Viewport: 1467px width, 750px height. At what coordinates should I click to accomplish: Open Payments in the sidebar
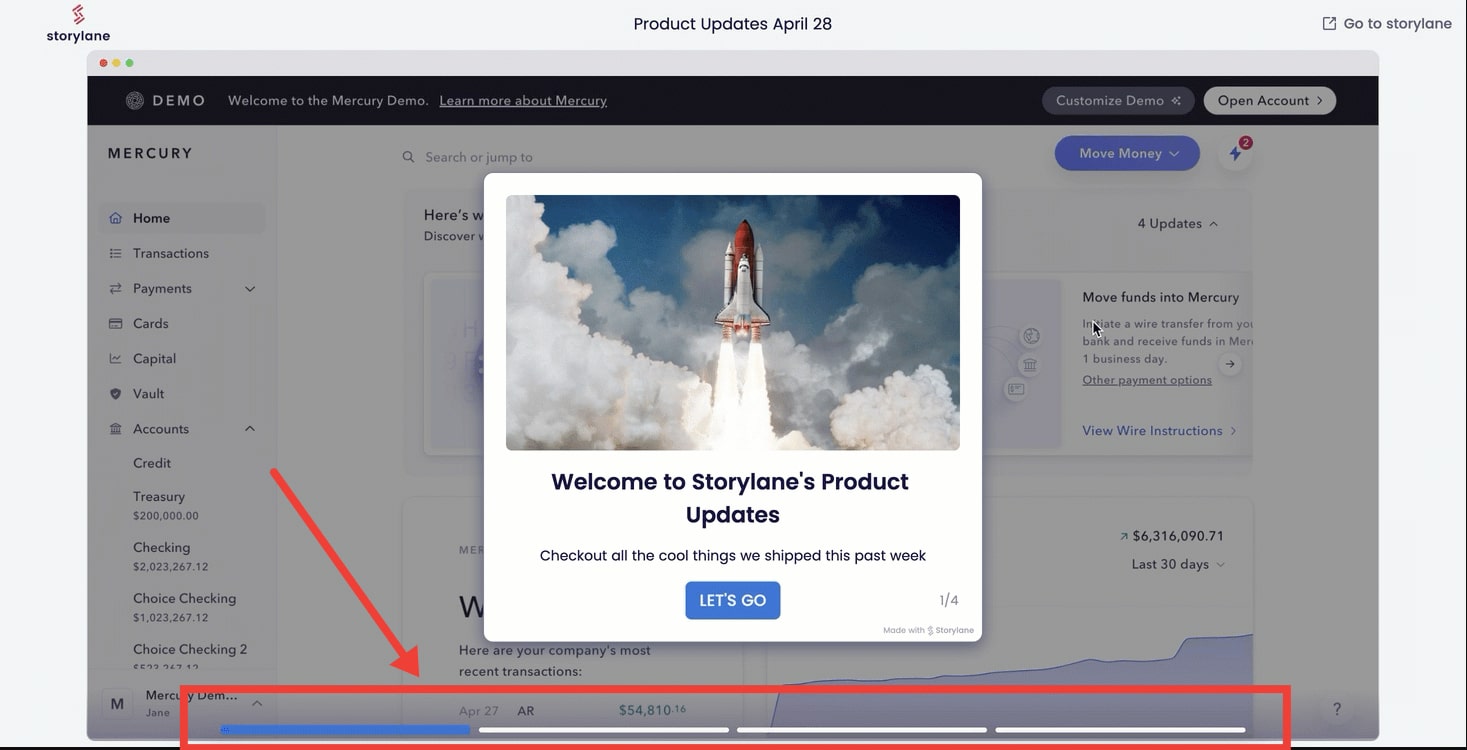click(x=162, y=288)
